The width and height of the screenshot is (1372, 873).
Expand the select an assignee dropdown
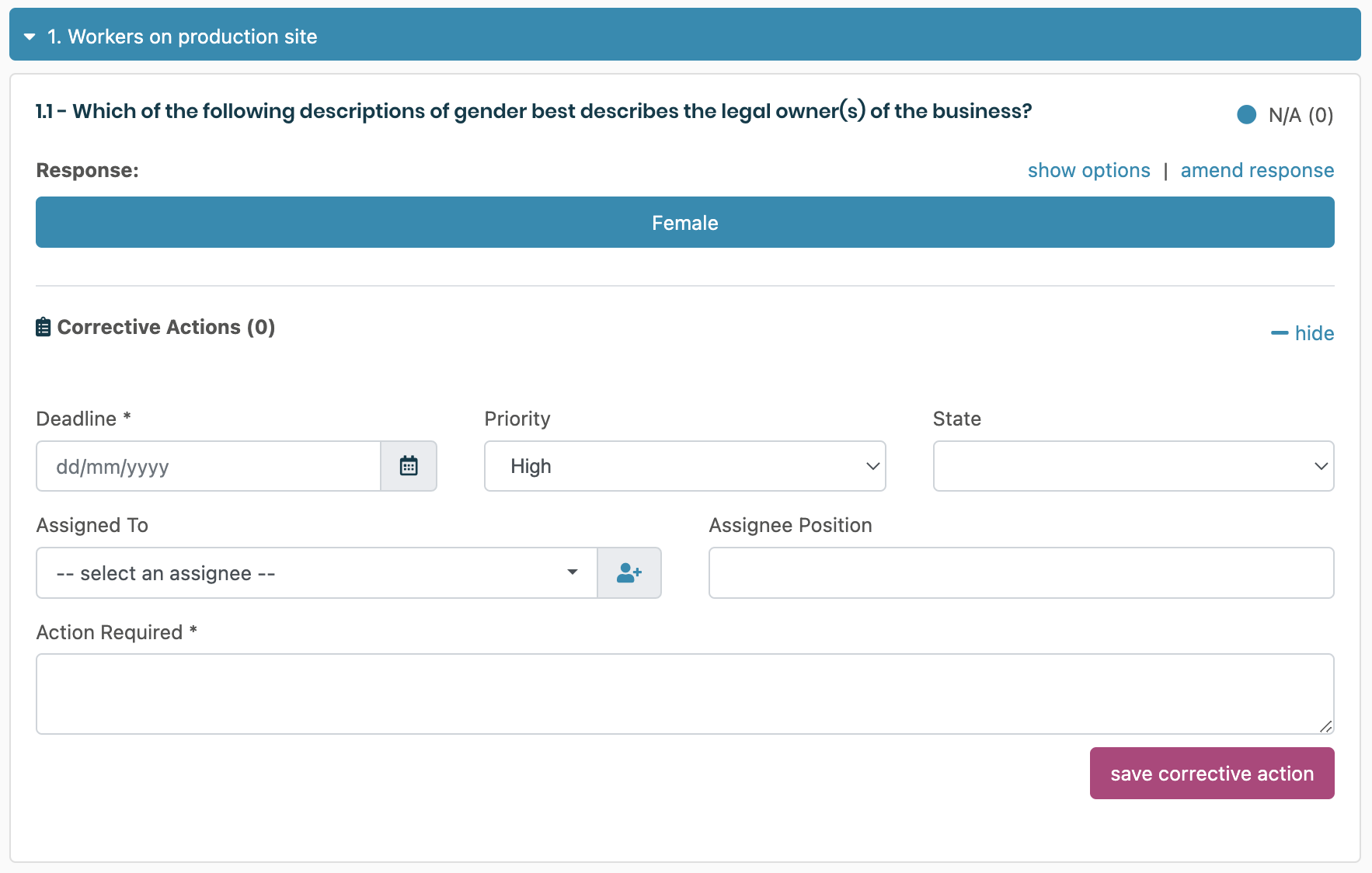(x=316, y=573)
